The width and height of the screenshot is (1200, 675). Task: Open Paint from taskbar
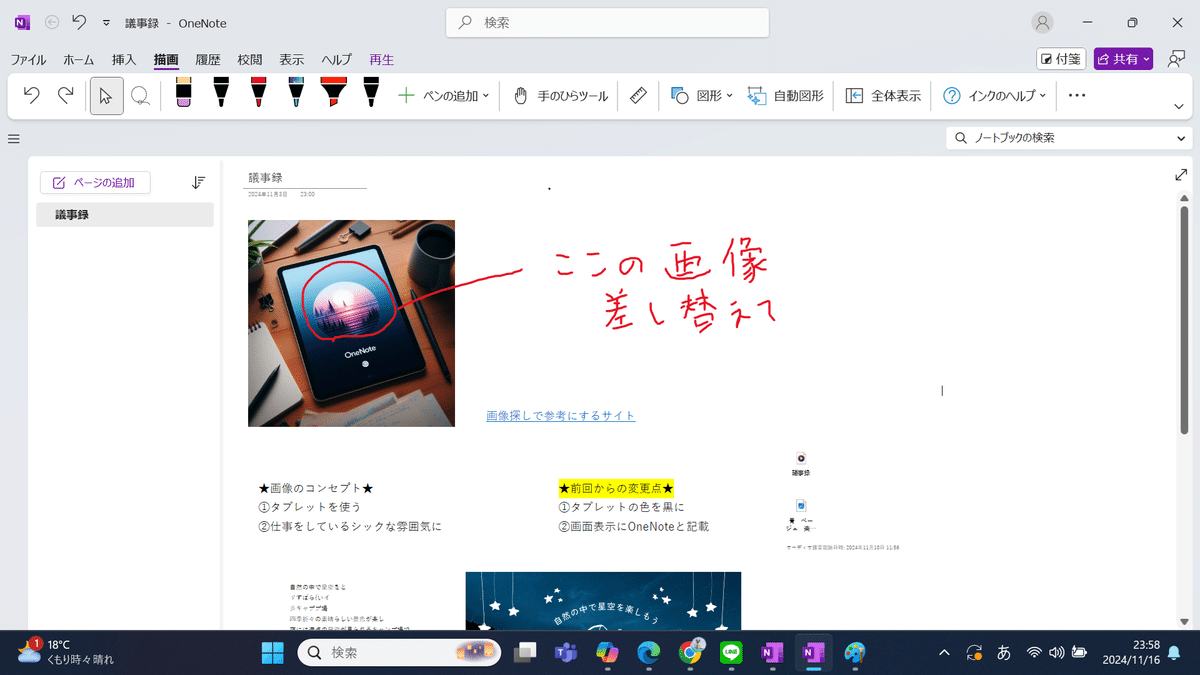[x=855, y=652]
